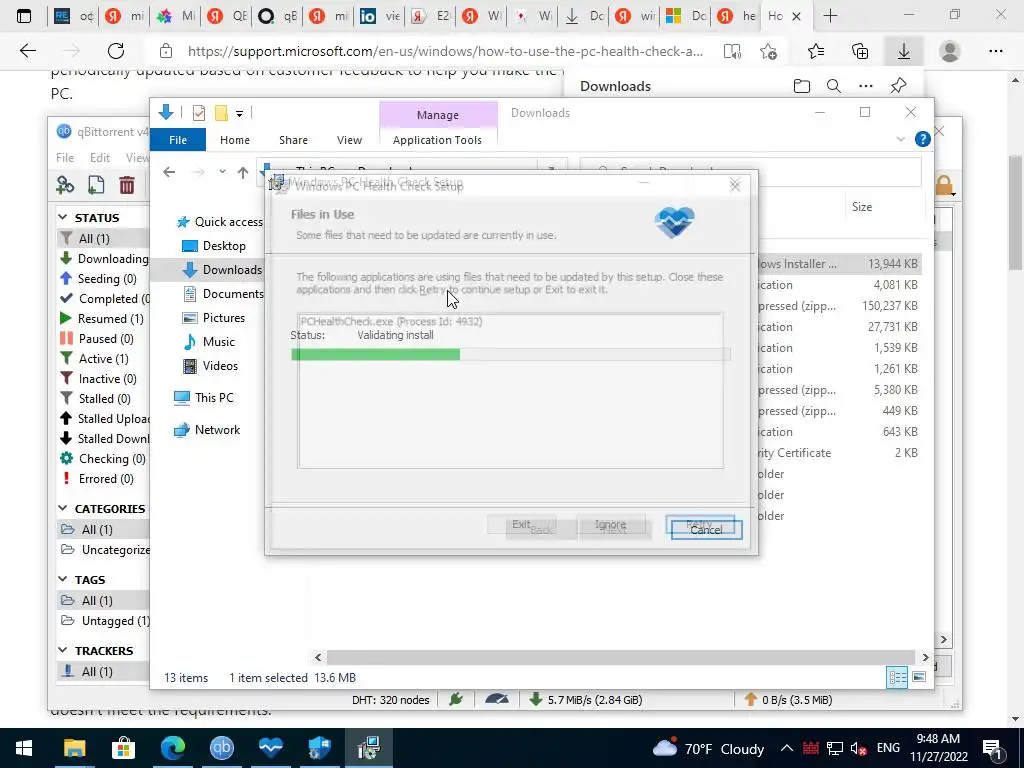Open the Explorer View ribbon tab
The height and width of the screenshot is (768, 1024).
349,140
